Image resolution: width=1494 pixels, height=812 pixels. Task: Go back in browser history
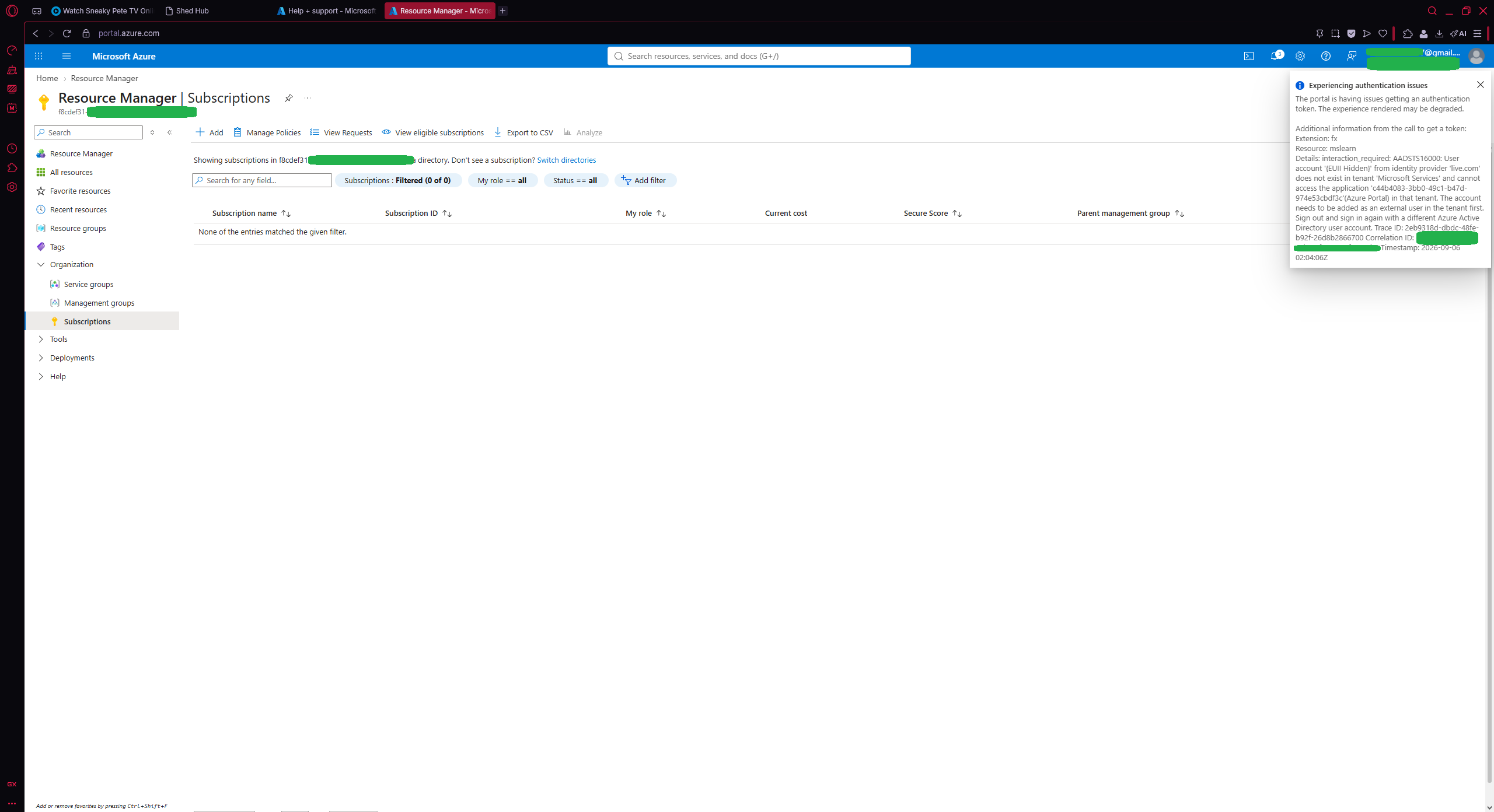click(x=36, y=33)
